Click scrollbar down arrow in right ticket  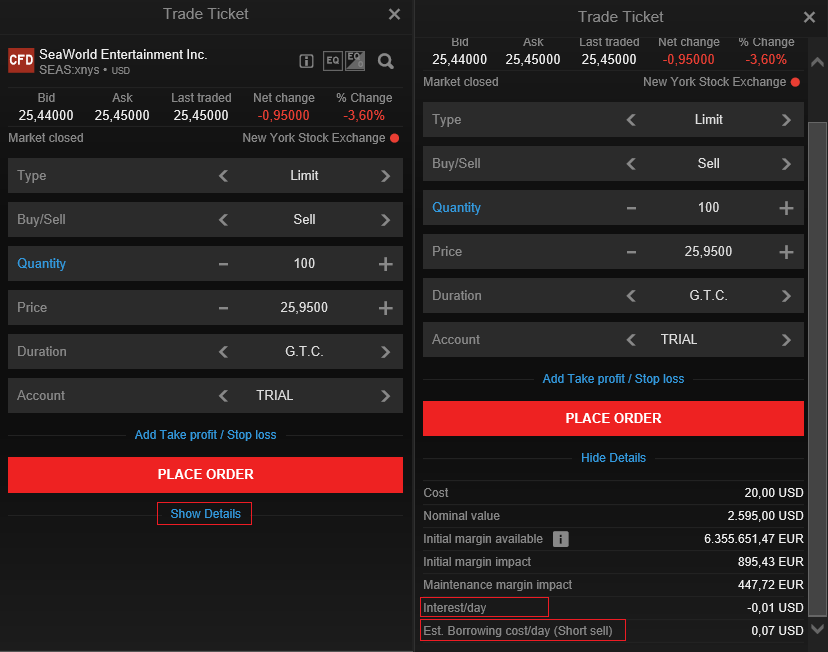click(x=817, y=629)
